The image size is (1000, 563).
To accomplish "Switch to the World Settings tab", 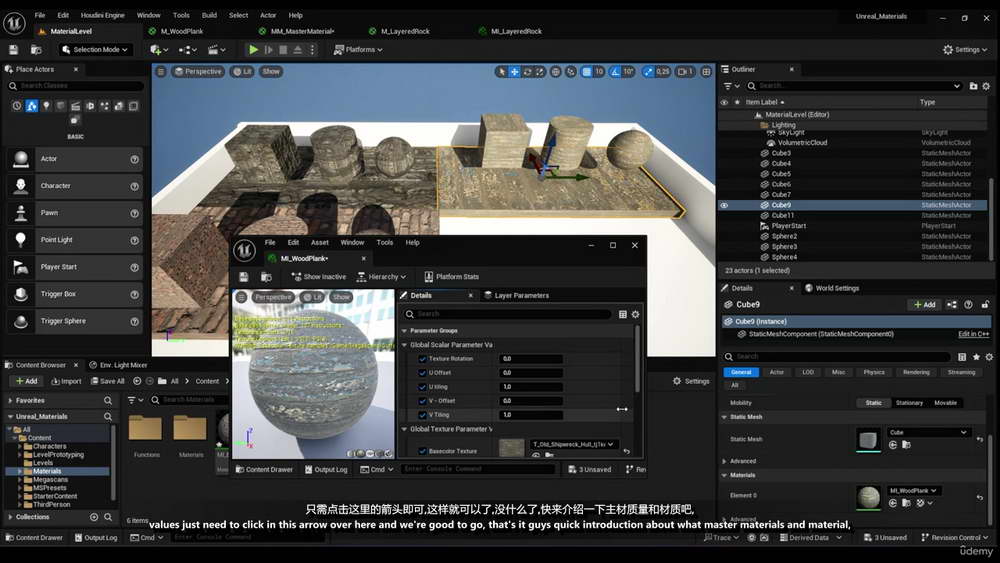I will [x=832, y=288].
